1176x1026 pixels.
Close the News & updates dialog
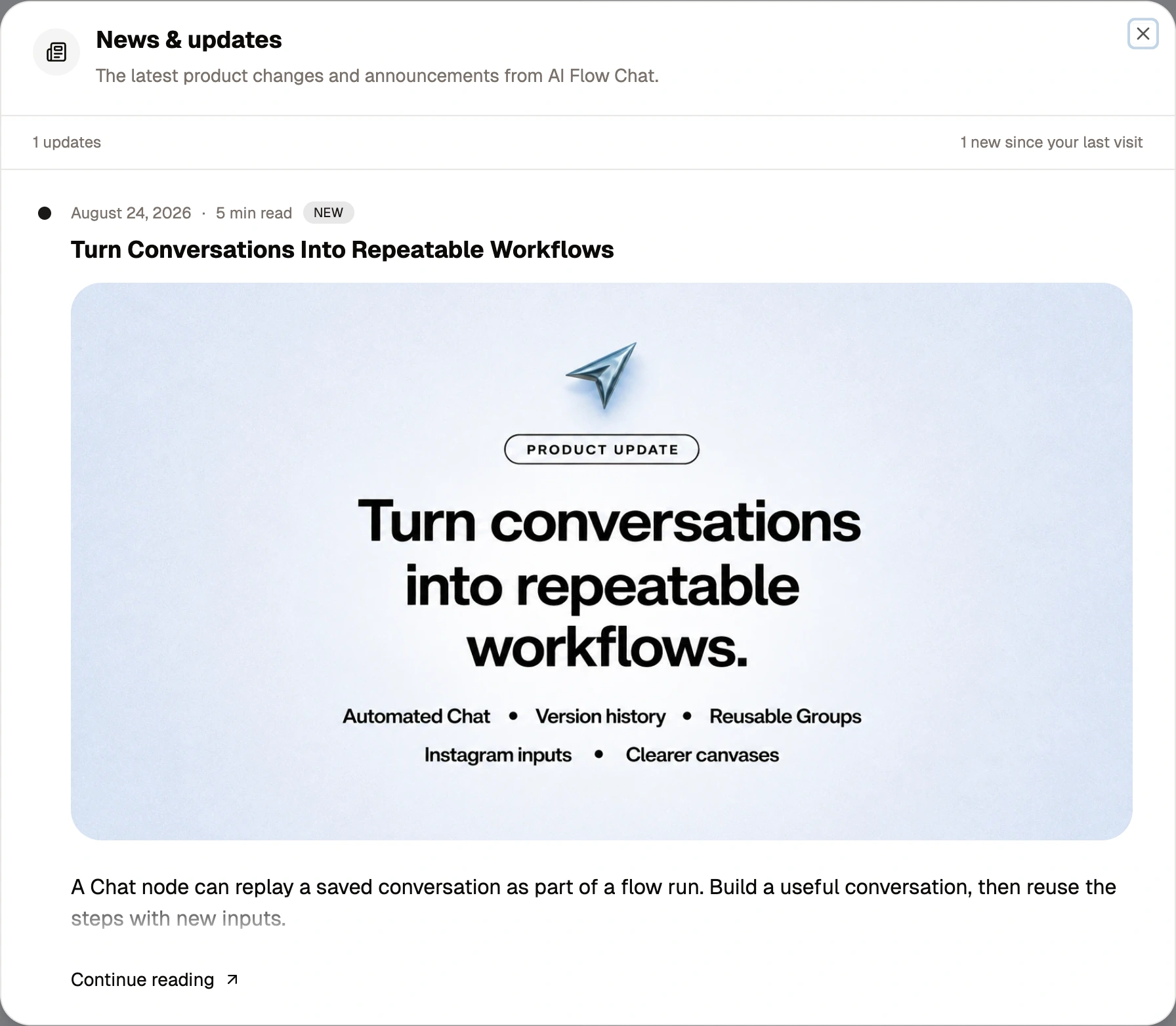[x=1143, y=33]
